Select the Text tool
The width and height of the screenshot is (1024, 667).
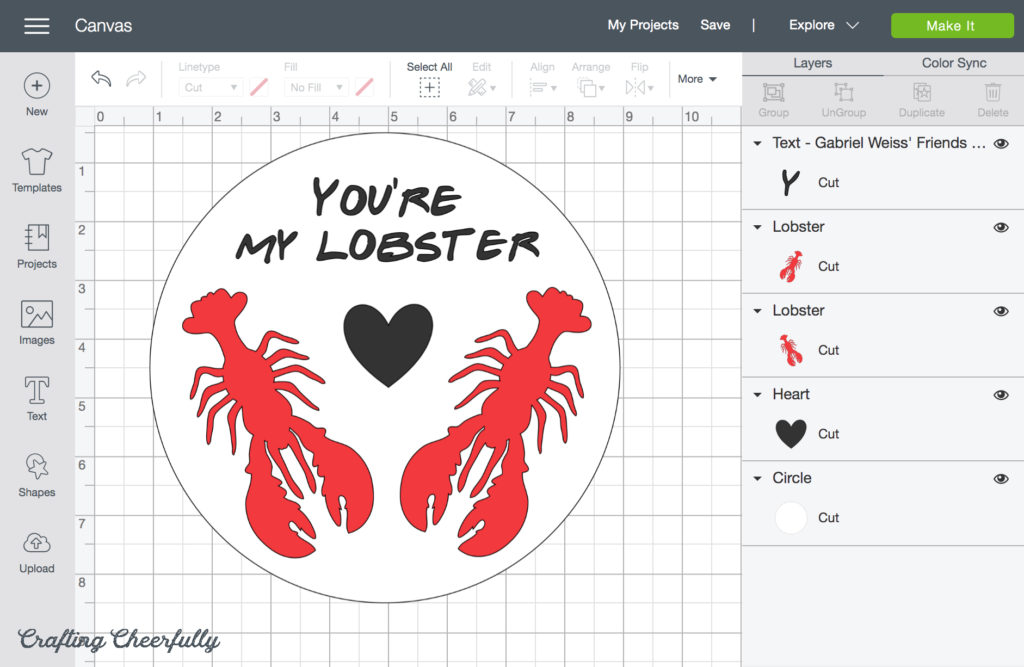click(37, 399)
